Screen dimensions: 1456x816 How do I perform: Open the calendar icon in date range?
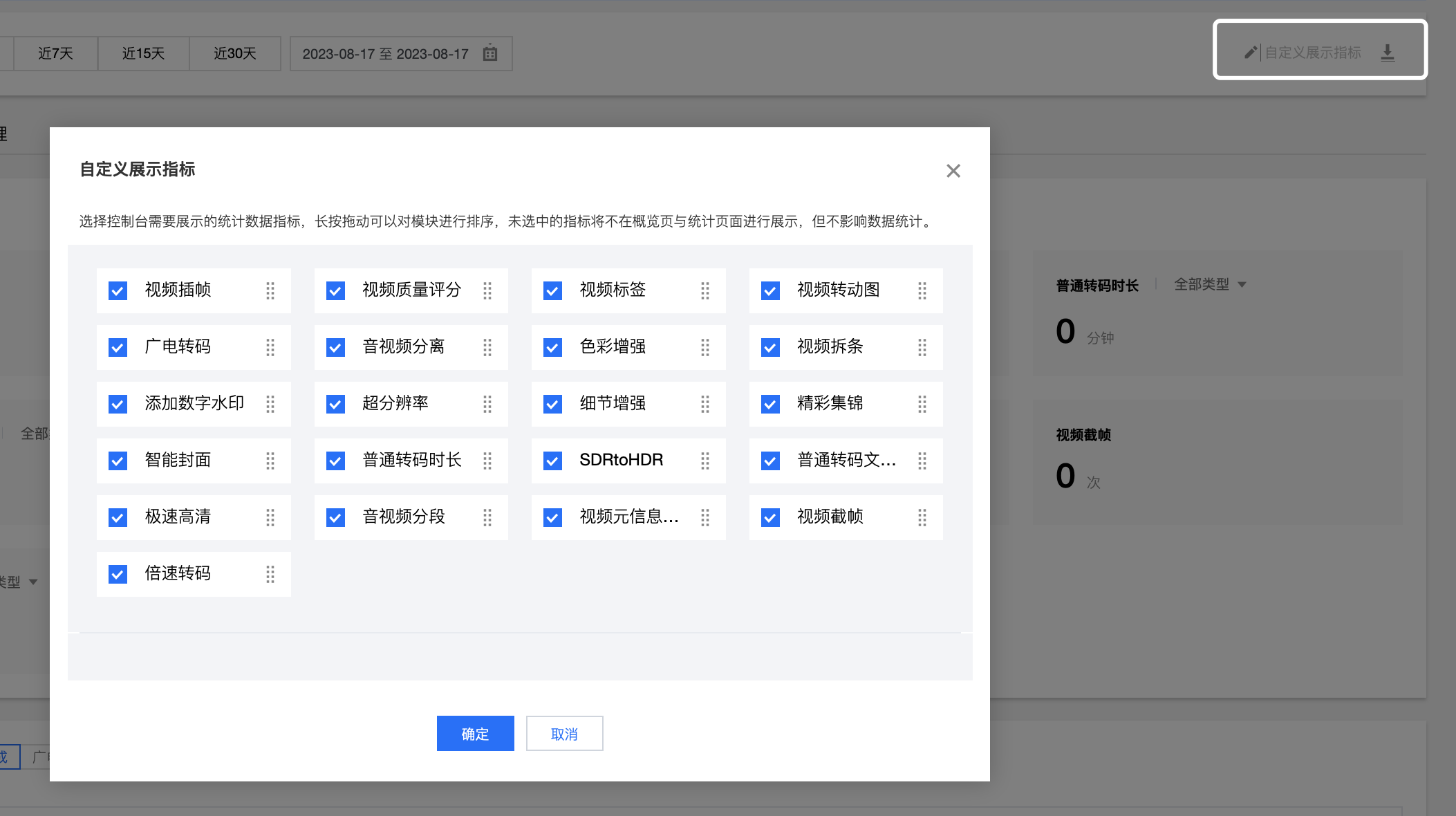point(490,53)
